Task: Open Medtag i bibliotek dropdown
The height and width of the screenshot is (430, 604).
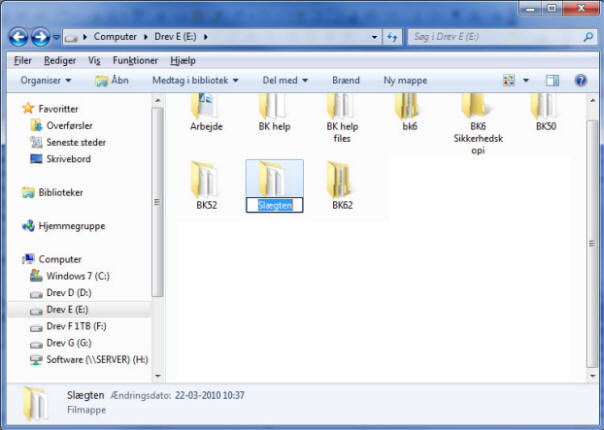Action: click(195, 80)
